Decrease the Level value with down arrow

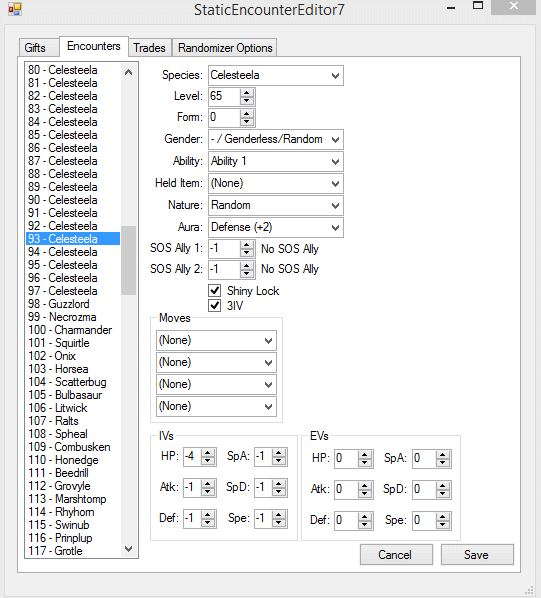(247, 101)
